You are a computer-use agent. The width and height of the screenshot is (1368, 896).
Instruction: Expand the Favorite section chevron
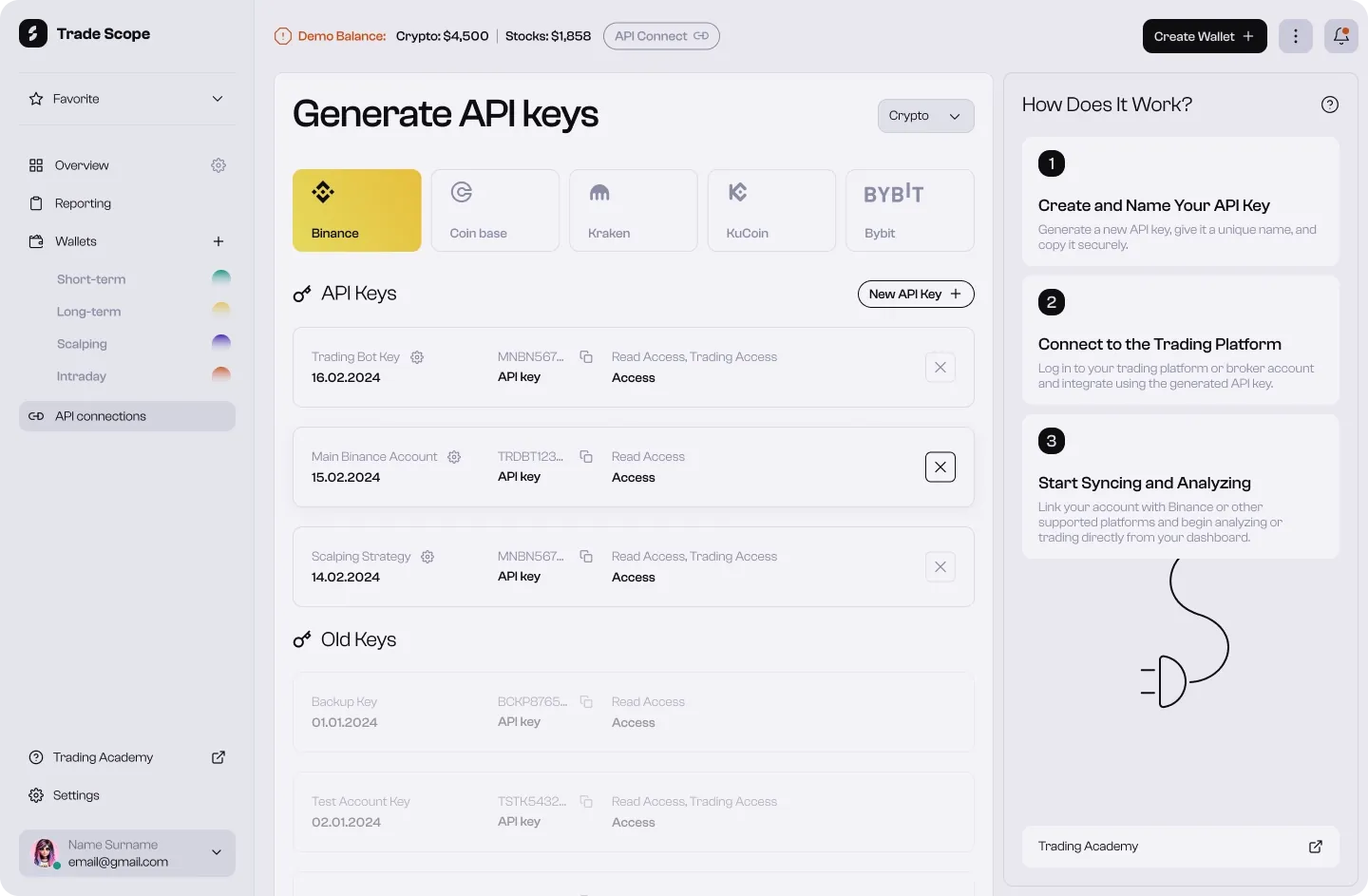click(218, 99)
